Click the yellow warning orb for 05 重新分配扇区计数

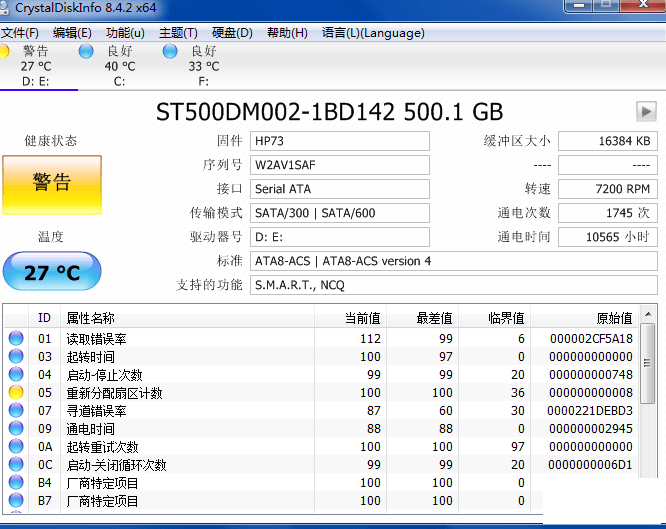pos(16,392)
